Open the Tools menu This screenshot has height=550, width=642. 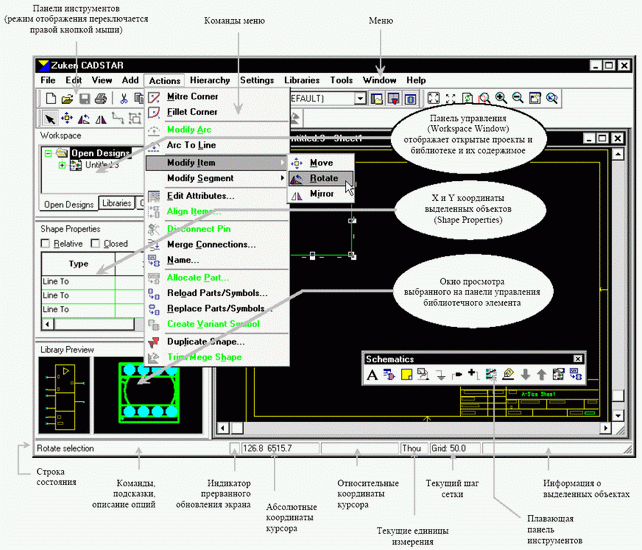coord(341,80)
